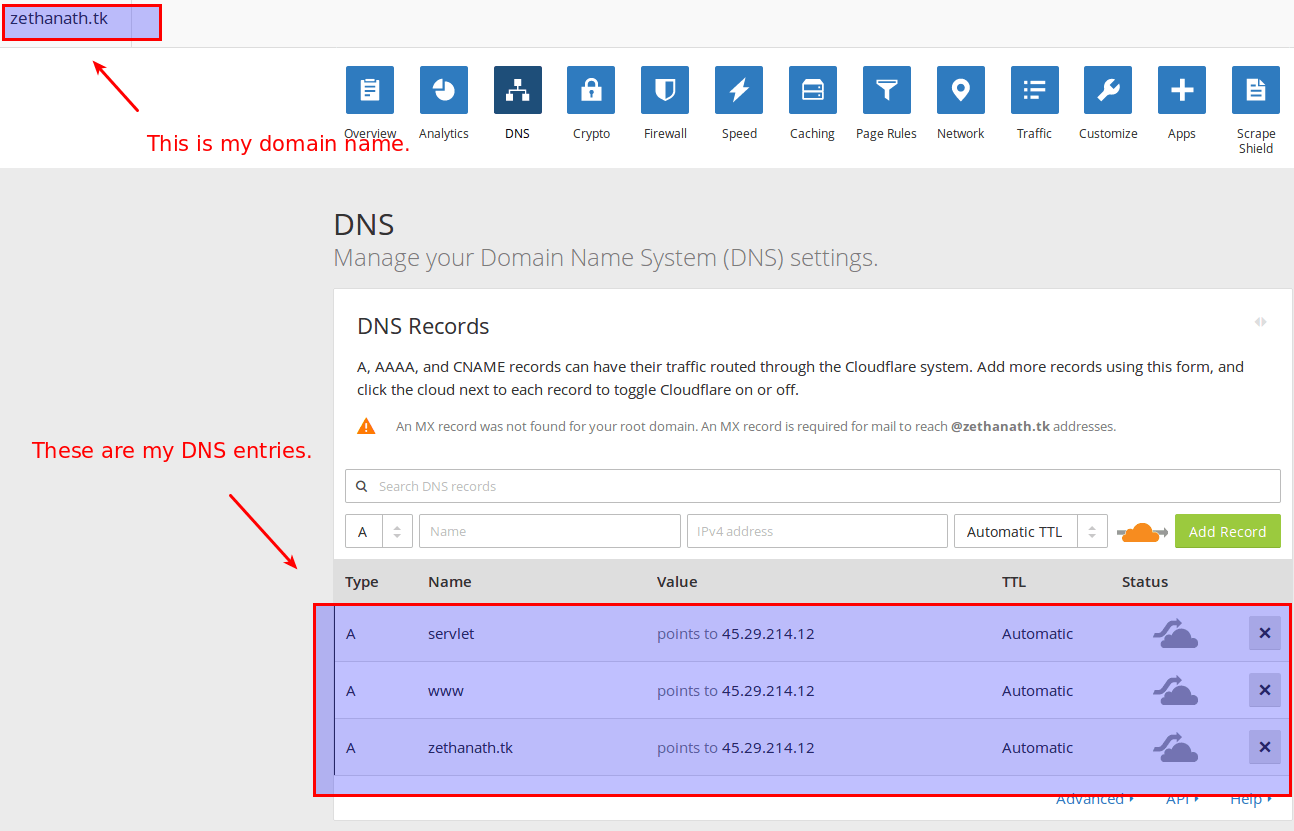Open the Scrape Shield document icon
Viewport: 1294px width, 831px height.
[1256, 90]
